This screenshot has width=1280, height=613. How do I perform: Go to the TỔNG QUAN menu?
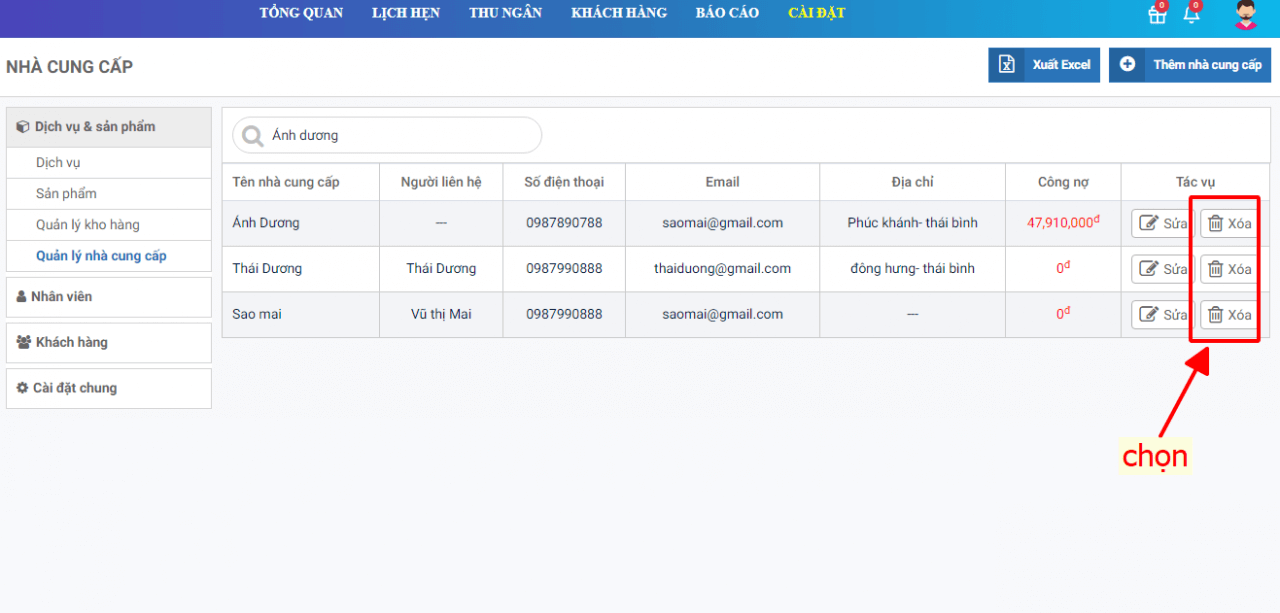coord(301,14)
